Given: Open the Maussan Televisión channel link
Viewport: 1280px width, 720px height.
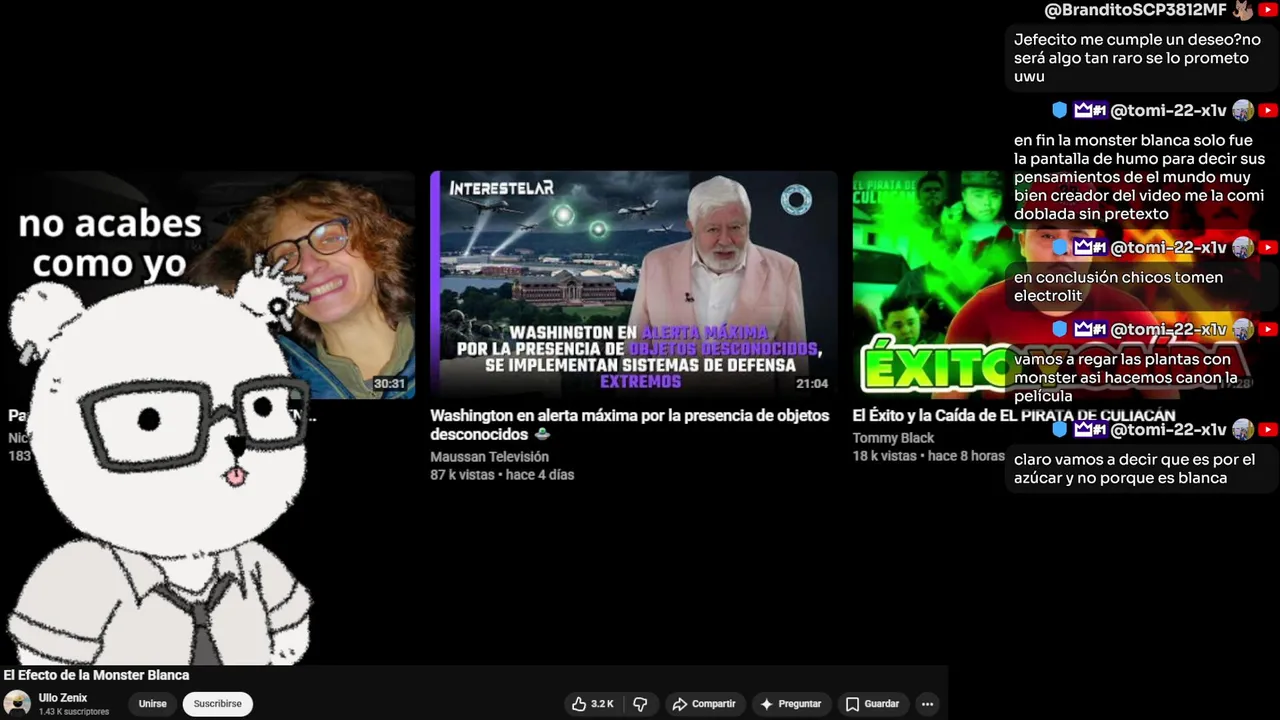Looking at the screenshot, I should coord(489,456).
